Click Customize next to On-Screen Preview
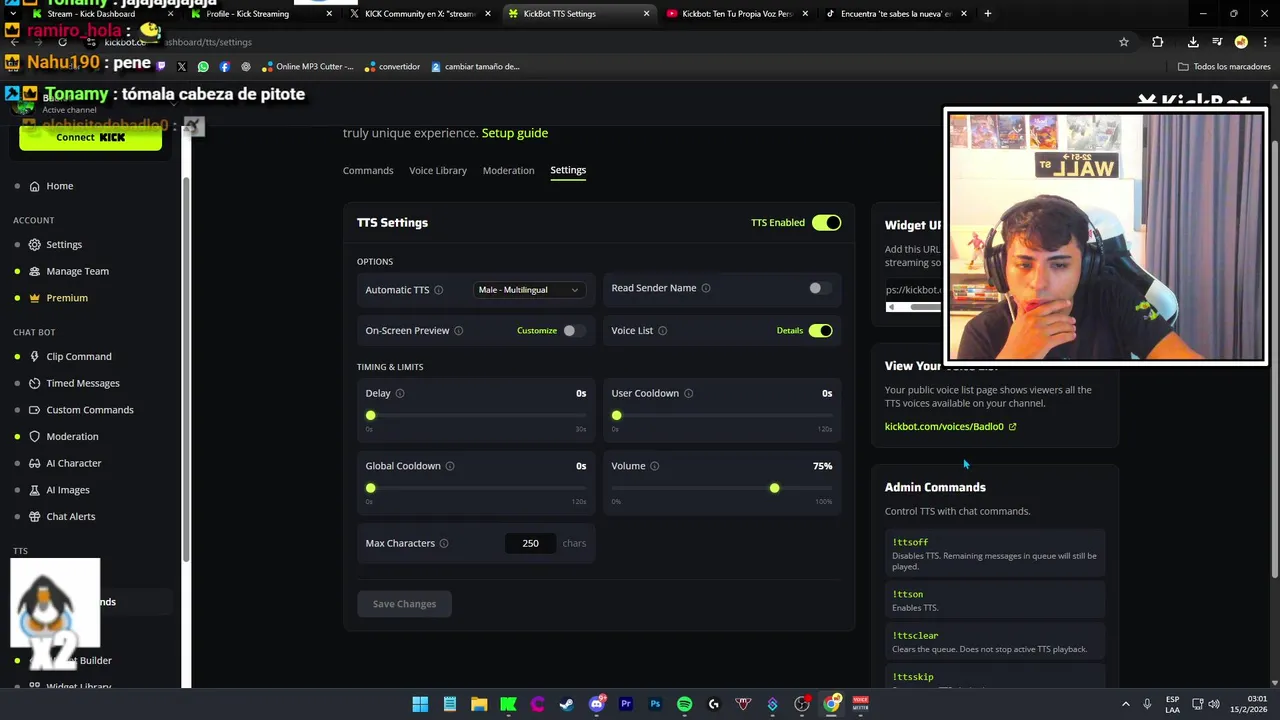Viewport: 1280px width, 720px height. pyautogui.click(x=537, y=331)
